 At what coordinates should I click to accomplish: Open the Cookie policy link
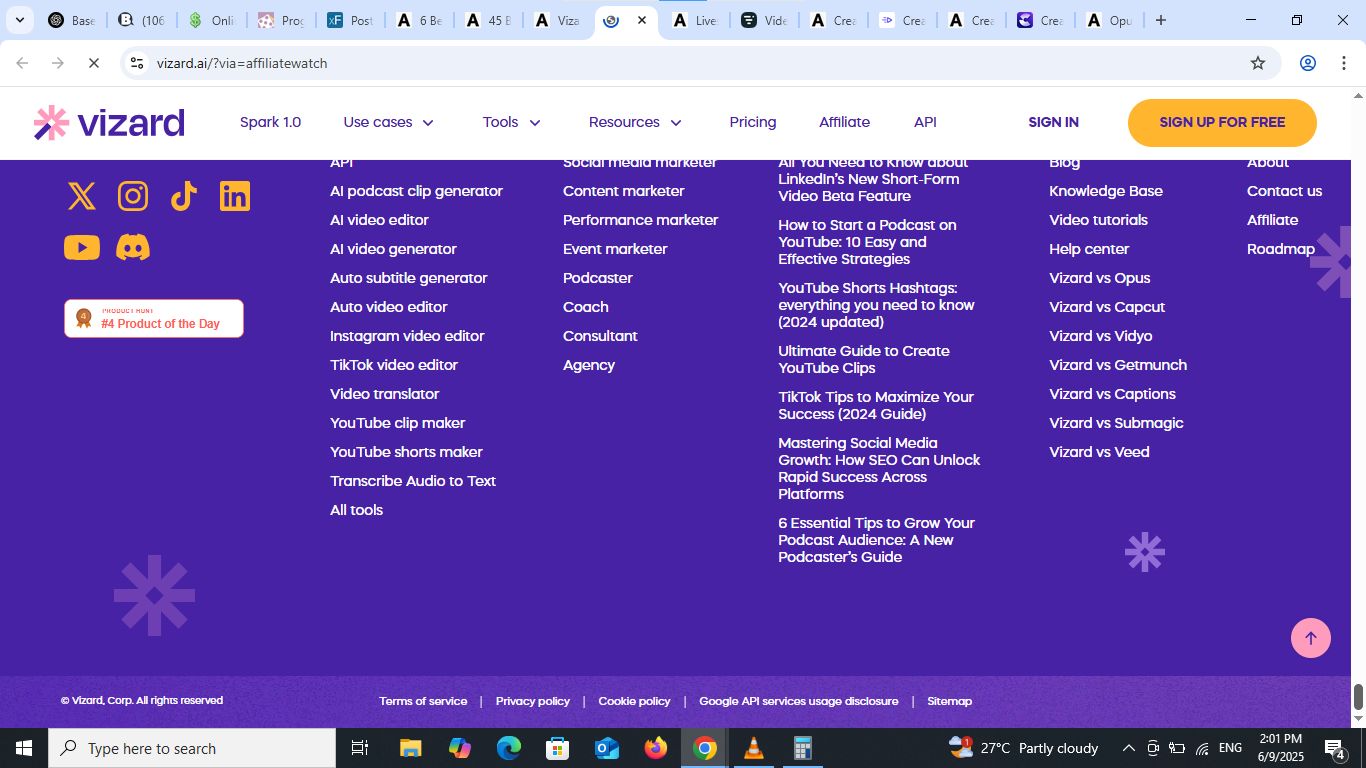coord(634,701)
